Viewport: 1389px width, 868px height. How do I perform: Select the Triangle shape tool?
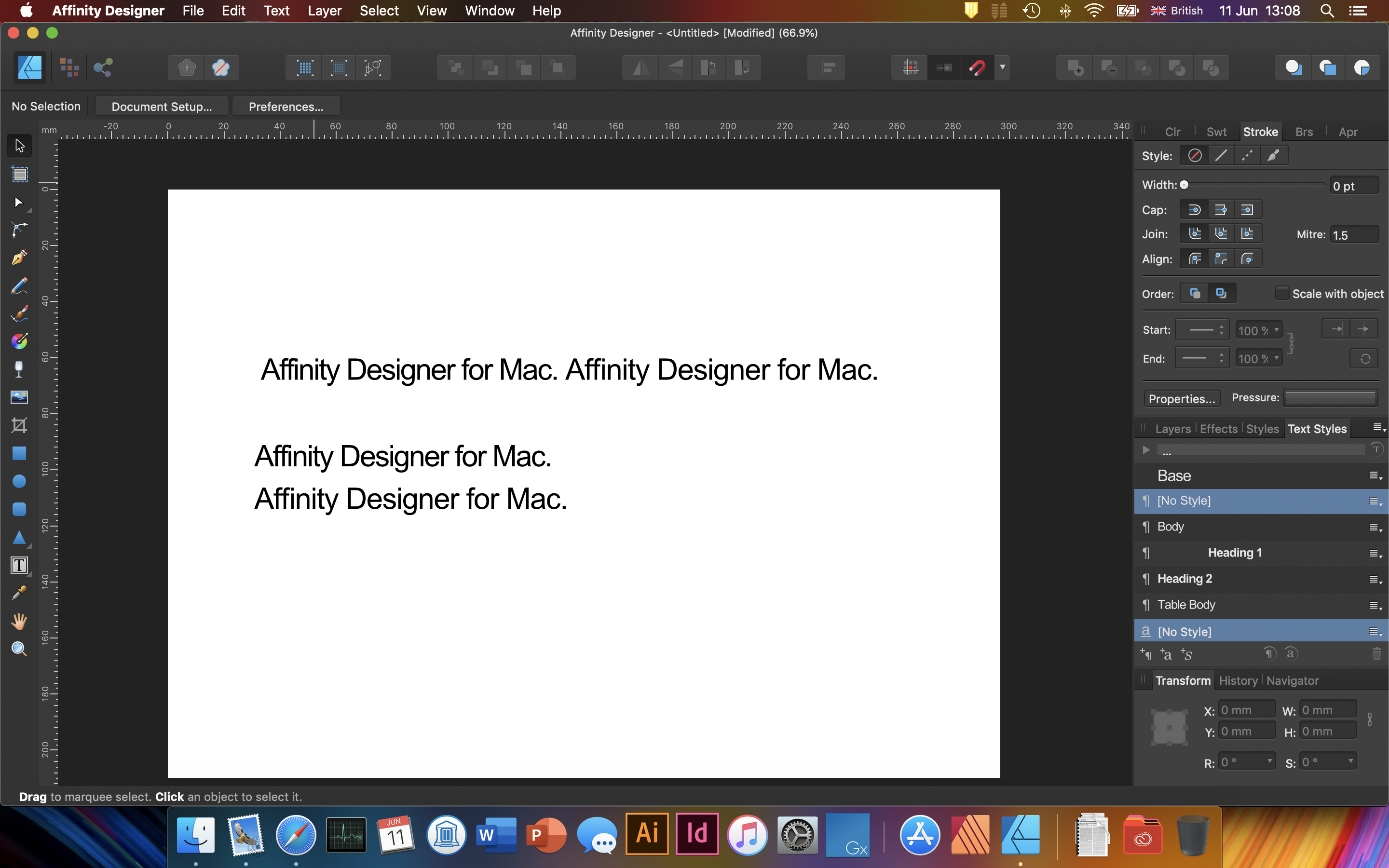(19, 537)
